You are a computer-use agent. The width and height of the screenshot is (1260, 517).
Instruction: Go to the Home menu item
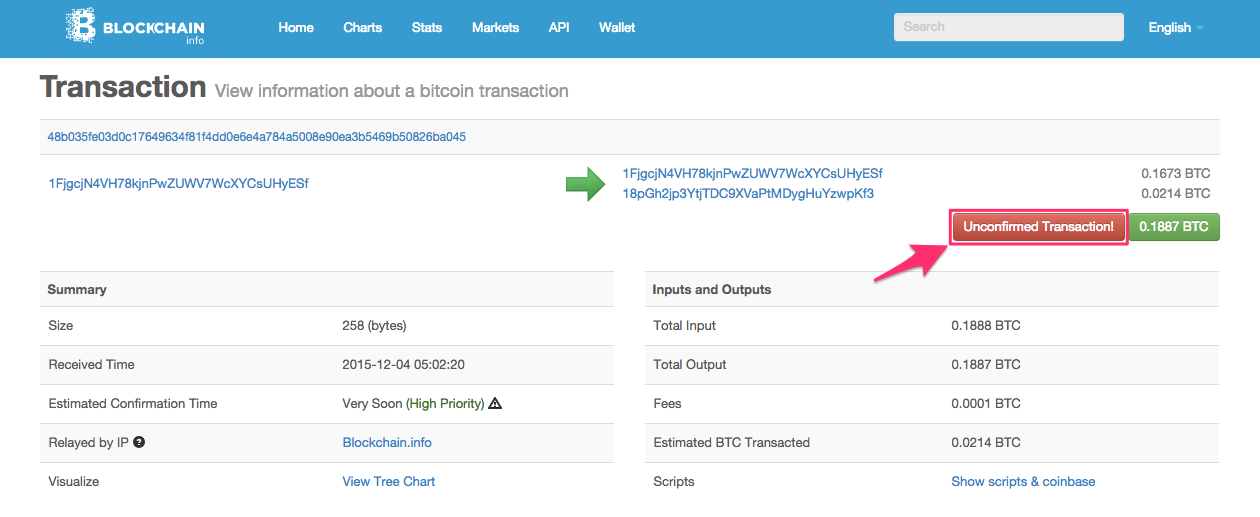tap(296, 28)
